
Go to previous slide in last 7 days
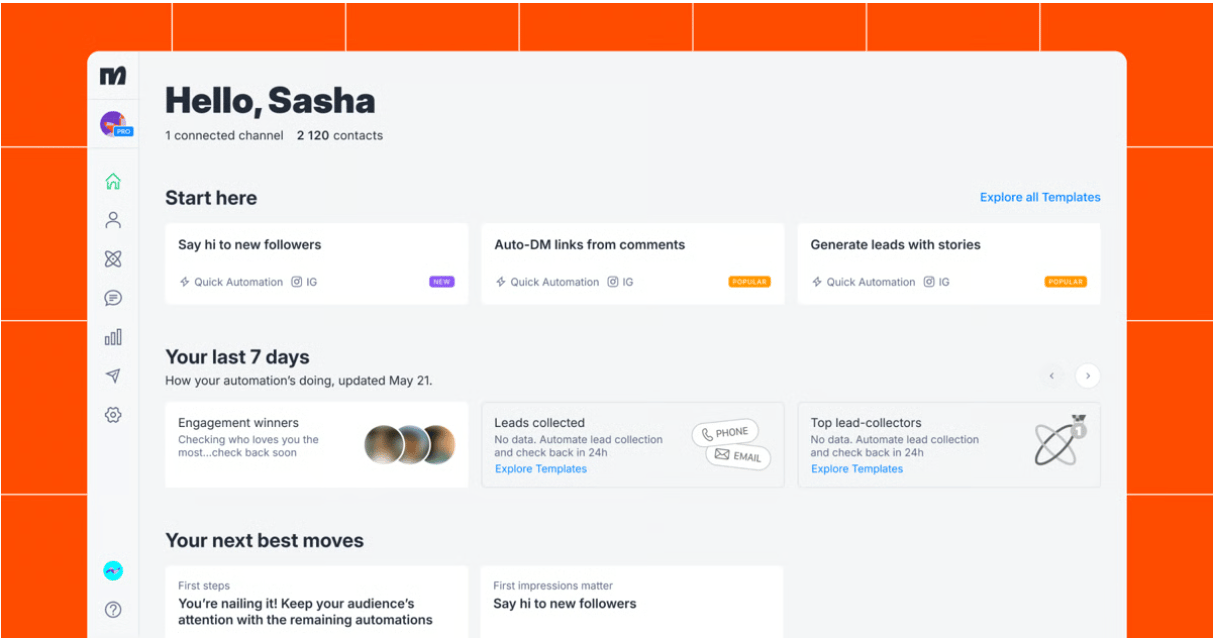coord(1051,376)
